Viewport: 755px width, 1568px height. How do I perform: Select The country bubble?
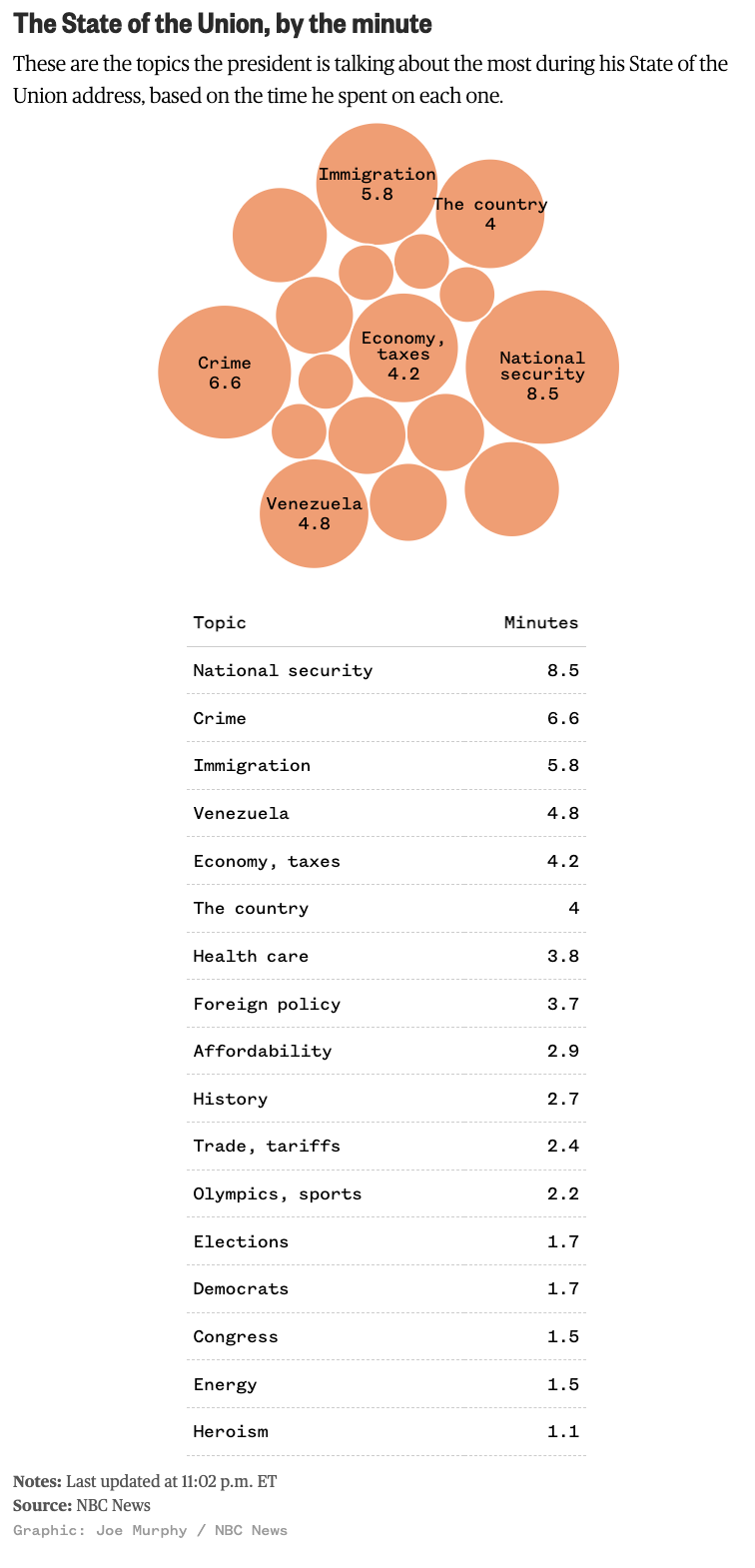pyautogui.click(x=490, y=214)
